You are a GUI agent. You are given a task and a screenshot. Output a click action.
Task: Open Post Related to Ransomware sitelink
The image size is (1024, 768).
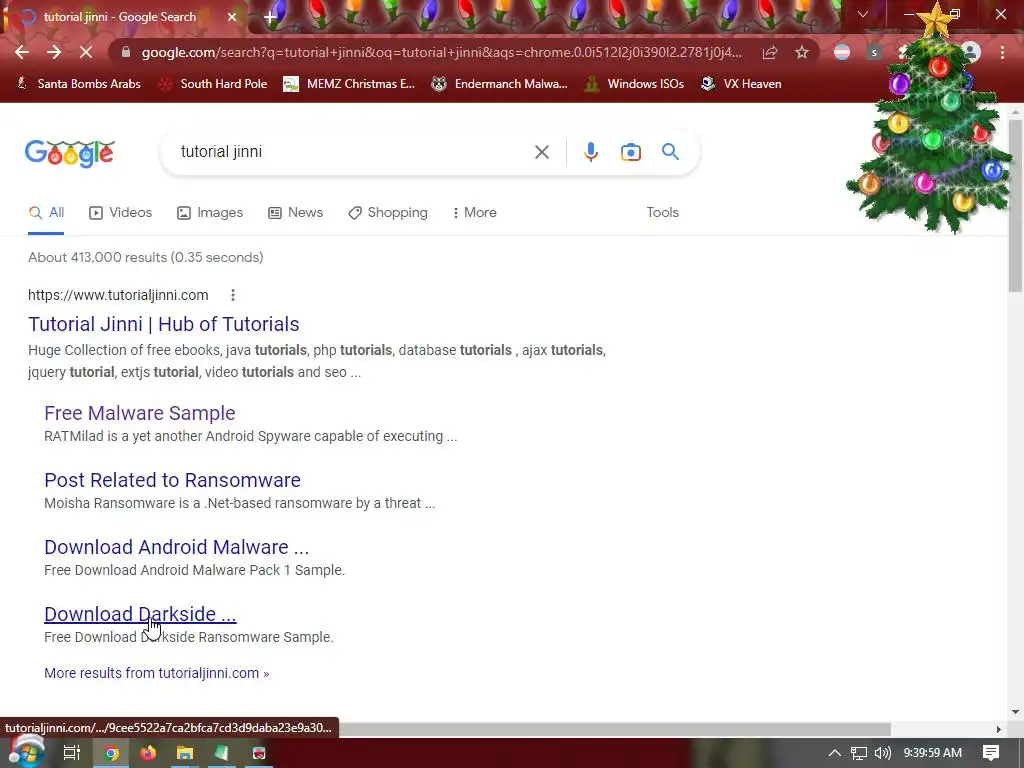point(172,480)
